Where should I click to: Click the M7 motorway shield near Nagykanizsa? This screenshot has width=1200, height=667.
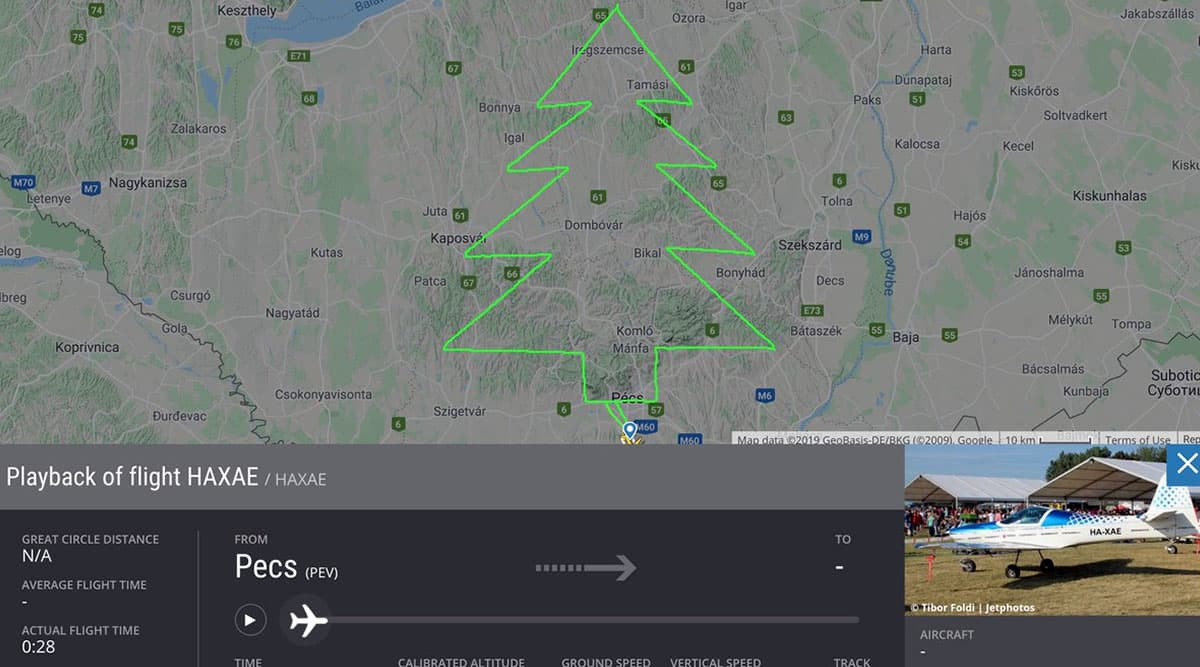[91, 188]
